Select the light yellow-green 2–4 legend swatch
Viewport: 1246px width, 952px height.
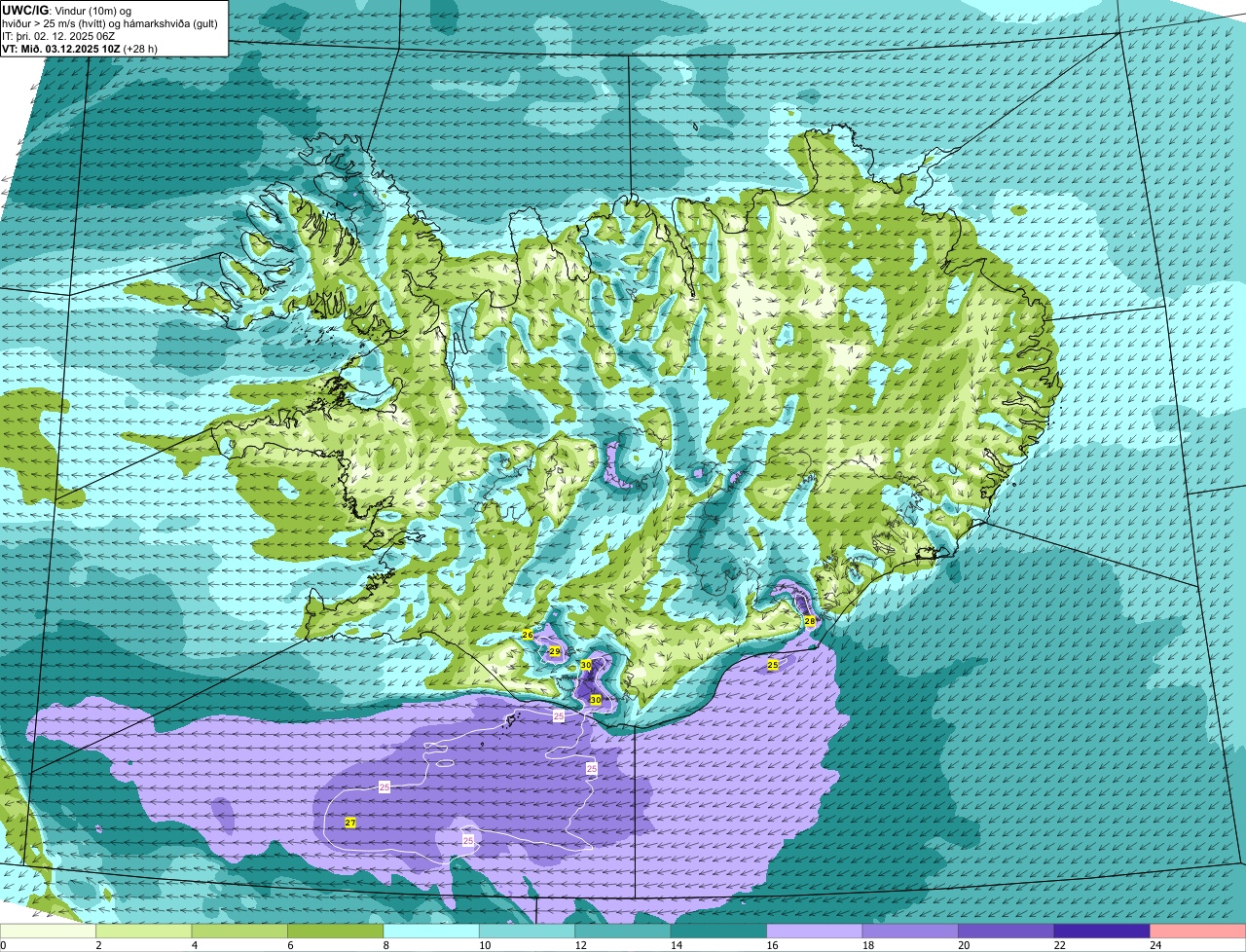click(x=144, y=932)
